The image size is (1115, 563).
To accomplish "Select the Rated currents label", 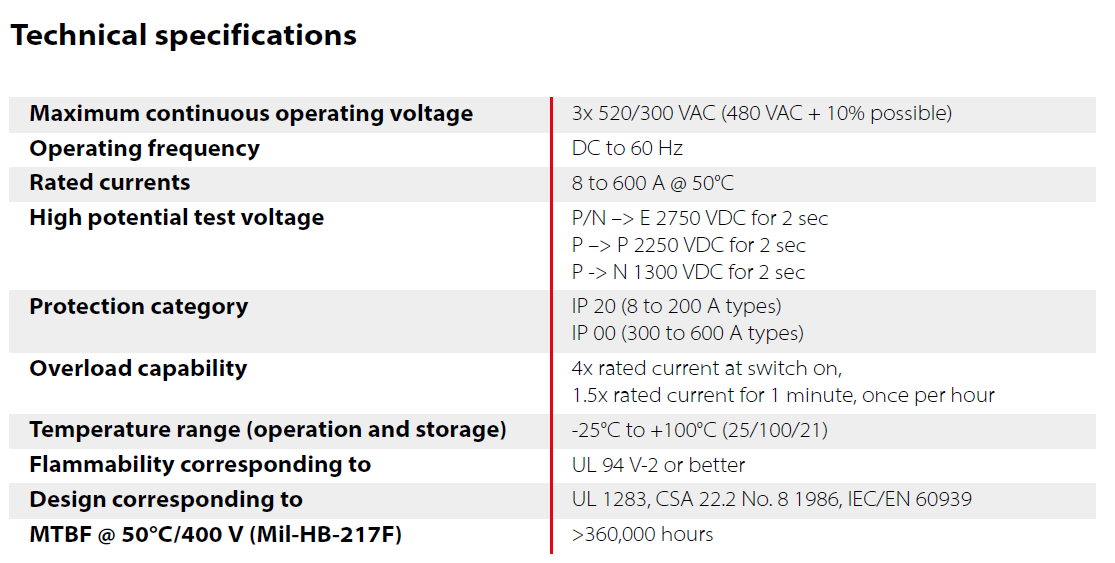I will 110,183.
